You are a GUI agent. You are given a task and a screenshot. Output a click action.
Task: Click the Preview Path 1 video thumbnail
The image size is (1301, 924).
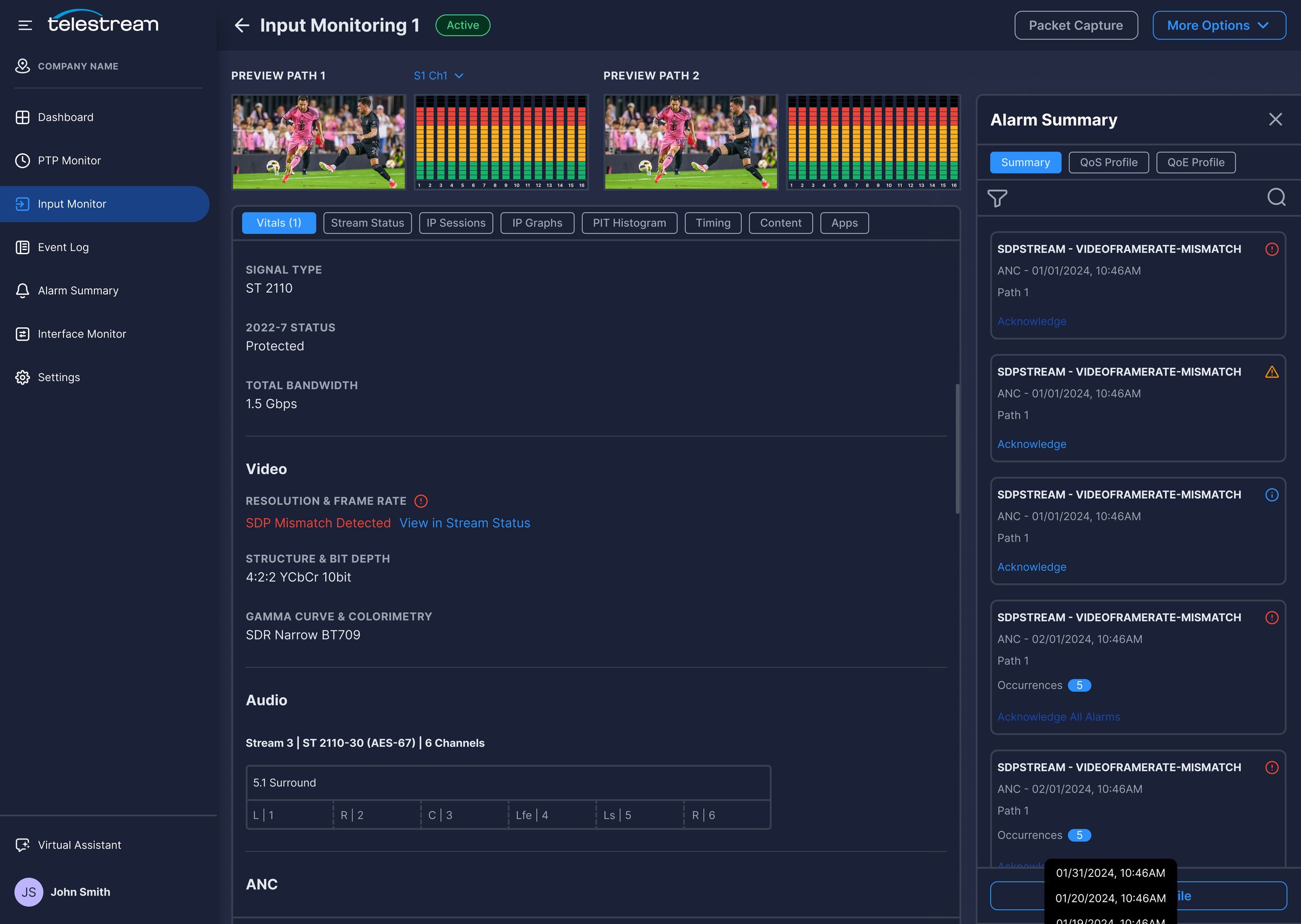pos(319,142)
